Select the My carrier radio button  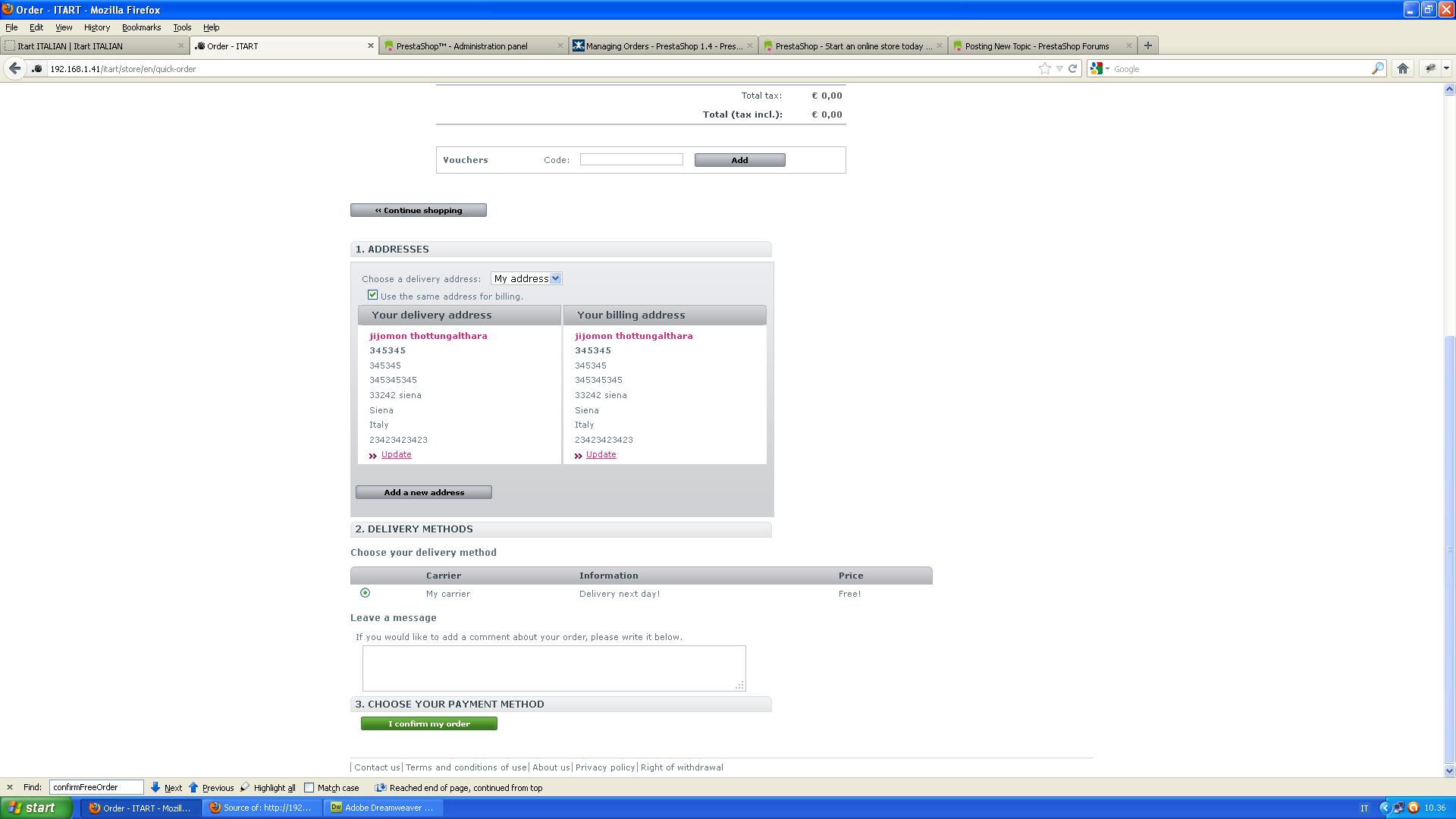(365, 593)
